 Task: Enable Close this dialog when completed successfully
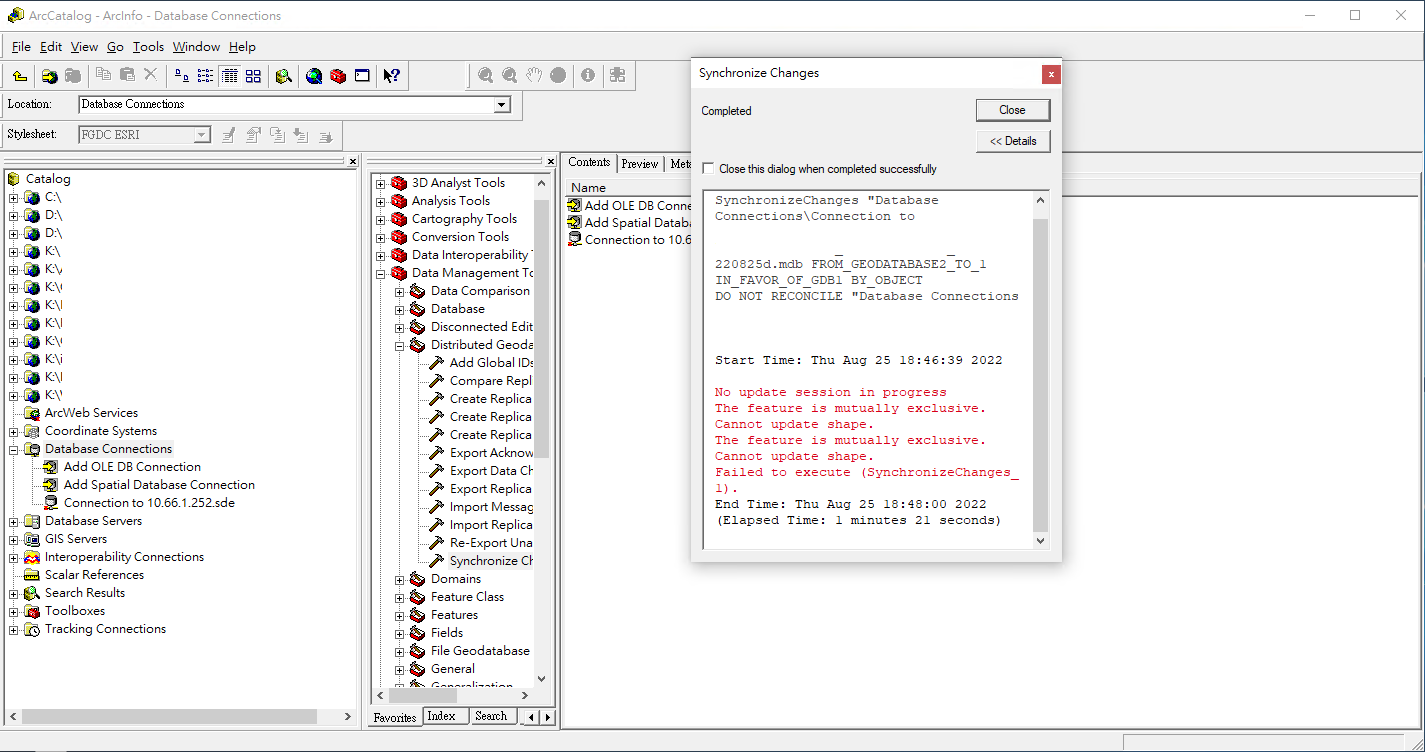(x=708, y=169)
